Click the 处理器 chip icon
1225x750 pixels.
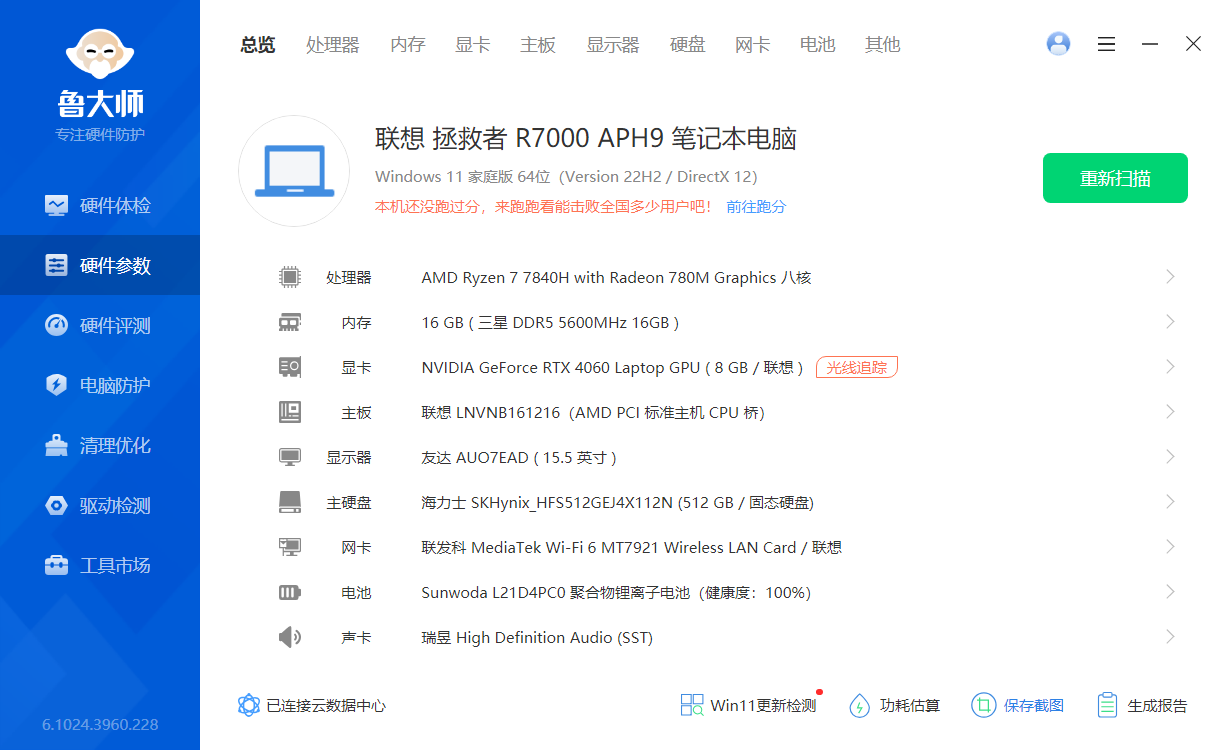(x=290, y=277)
